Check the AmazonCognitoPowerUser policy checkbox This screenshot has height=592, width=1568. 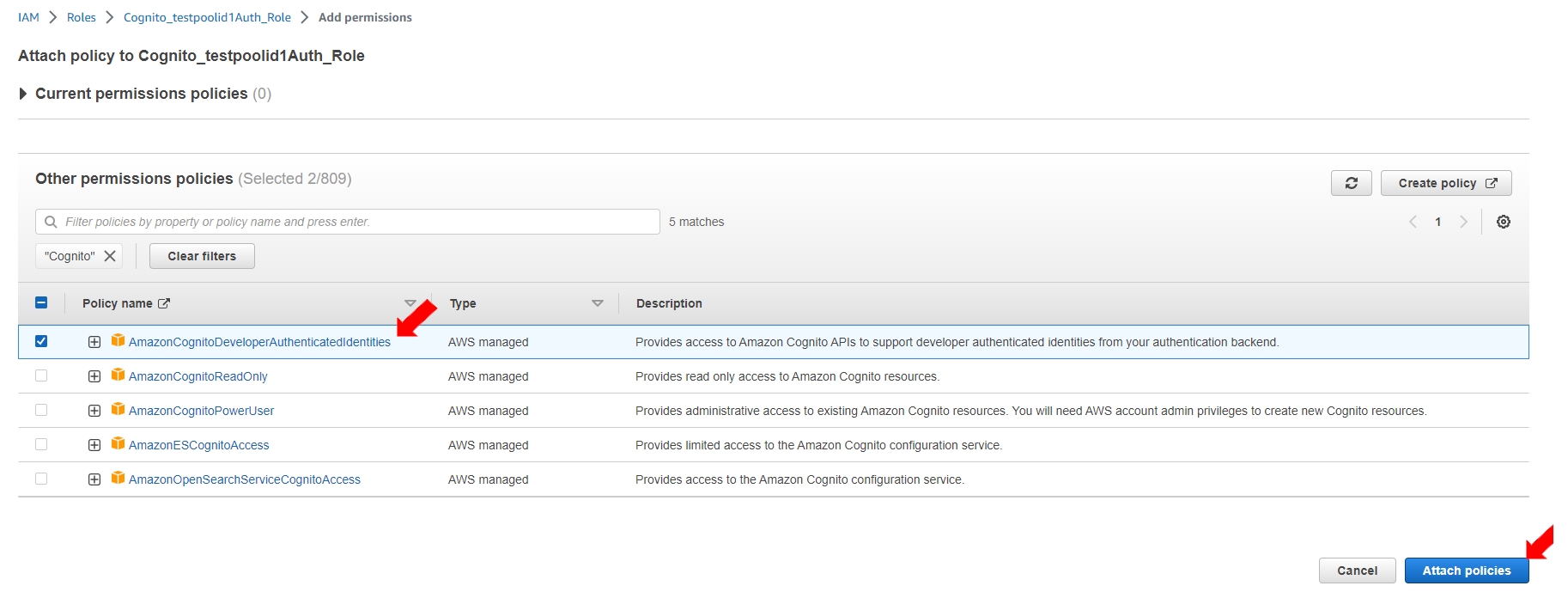(x=41, y=410)
